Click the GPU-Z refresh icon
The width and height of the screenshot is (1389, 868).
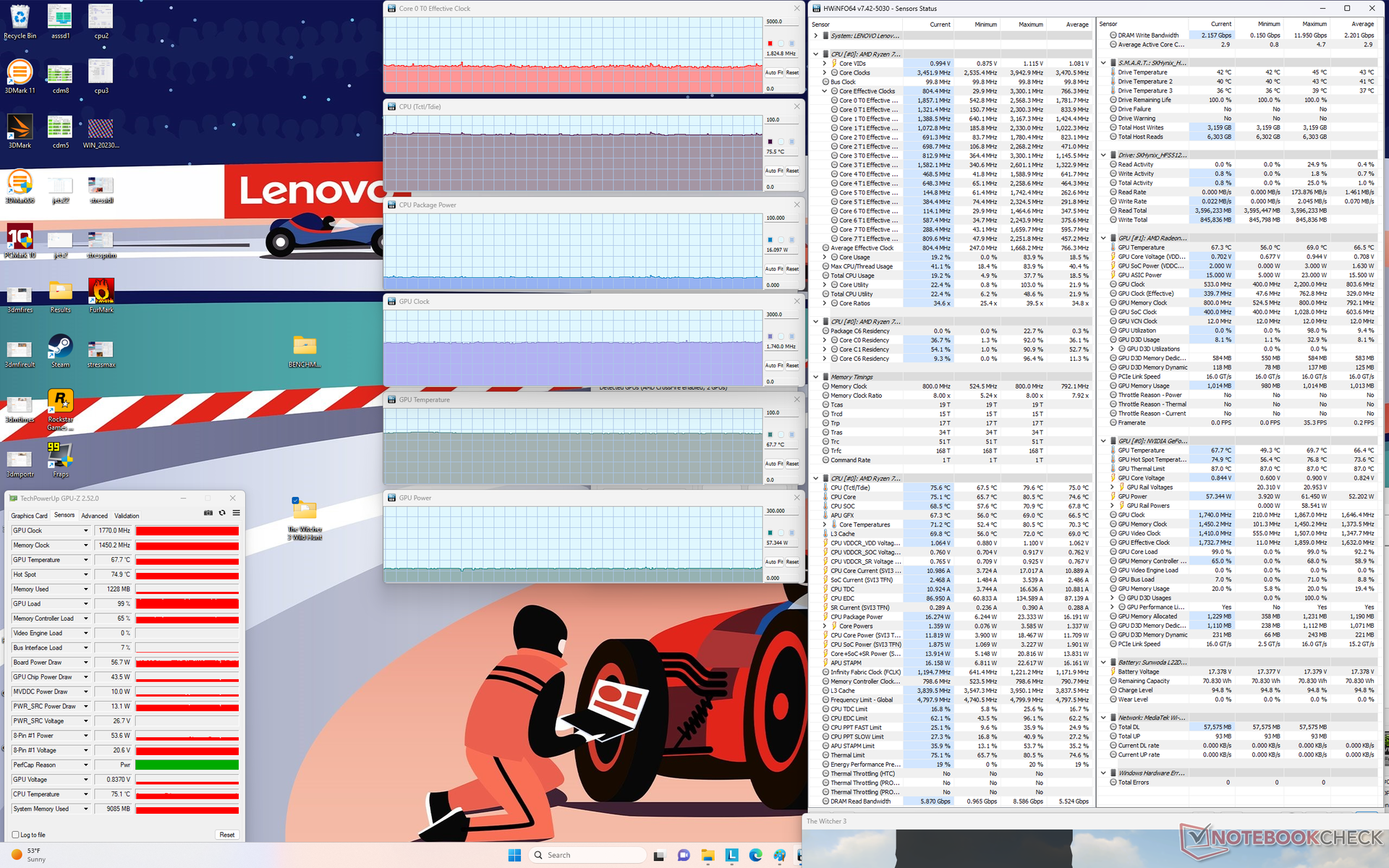tap(222, 513)
